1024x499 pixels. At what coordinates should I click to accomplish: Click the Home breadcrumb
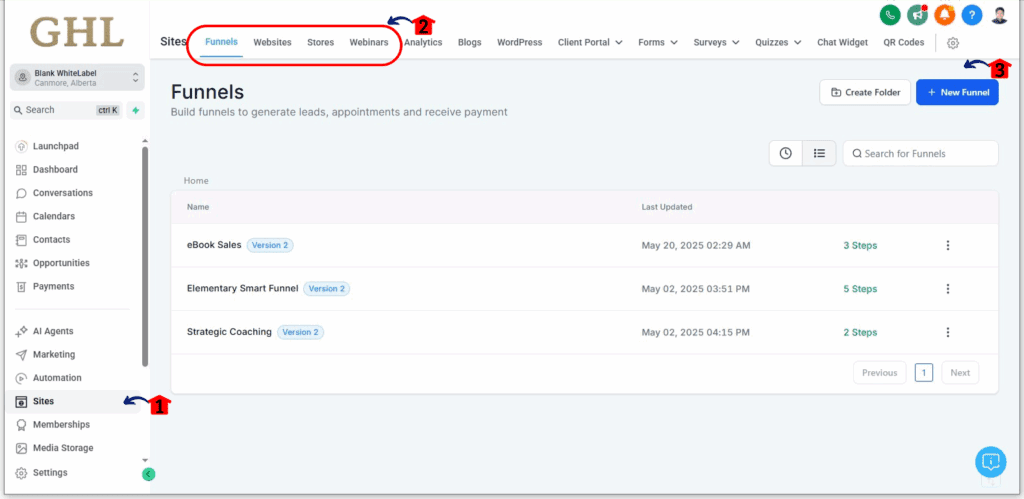click(x=196, y=181)
